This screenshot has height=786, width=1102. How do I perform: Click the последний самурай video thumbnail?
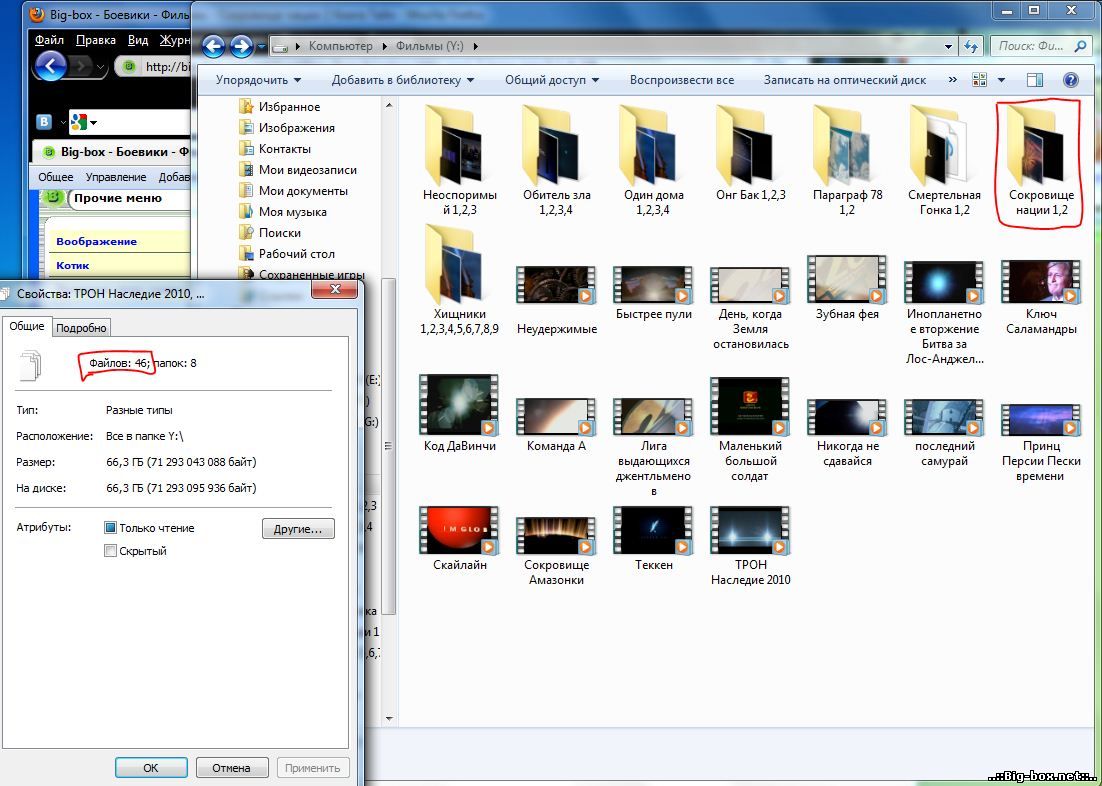(944, 417)
